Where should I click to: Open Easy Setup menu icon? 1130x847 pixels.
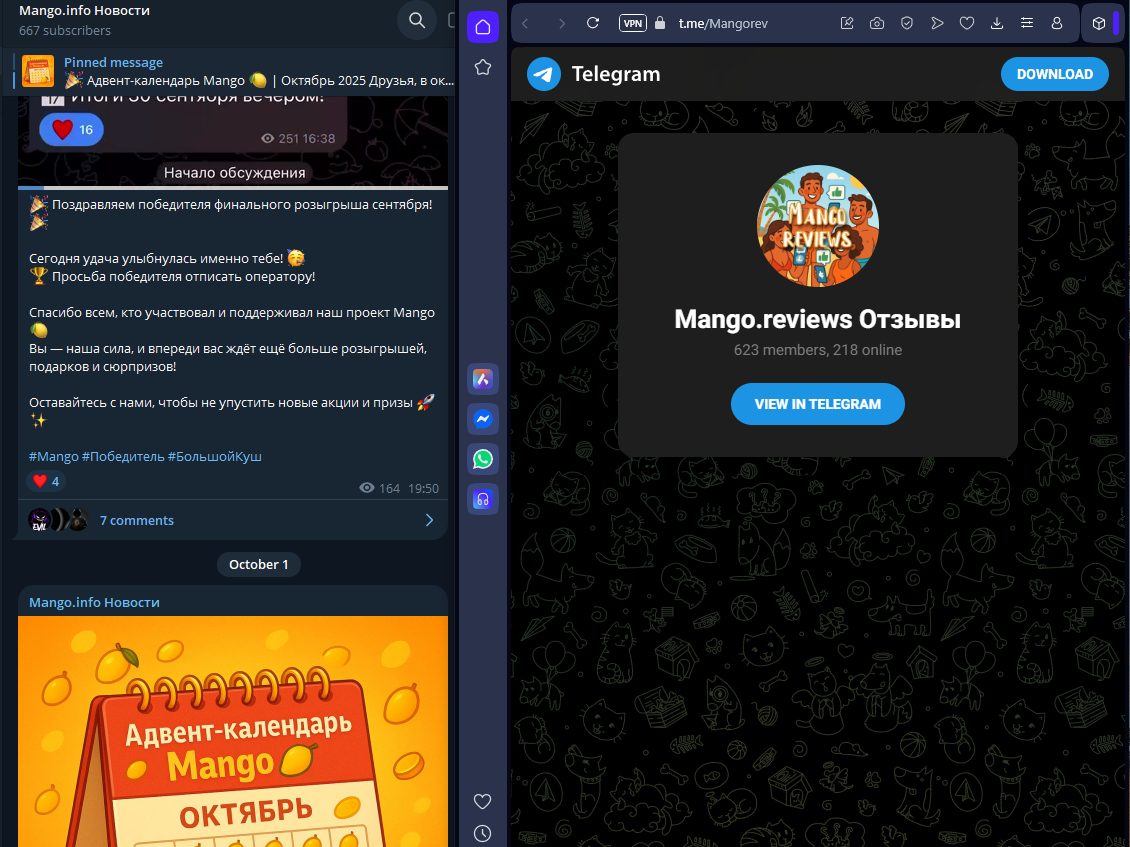click(x=1027, y=23)
